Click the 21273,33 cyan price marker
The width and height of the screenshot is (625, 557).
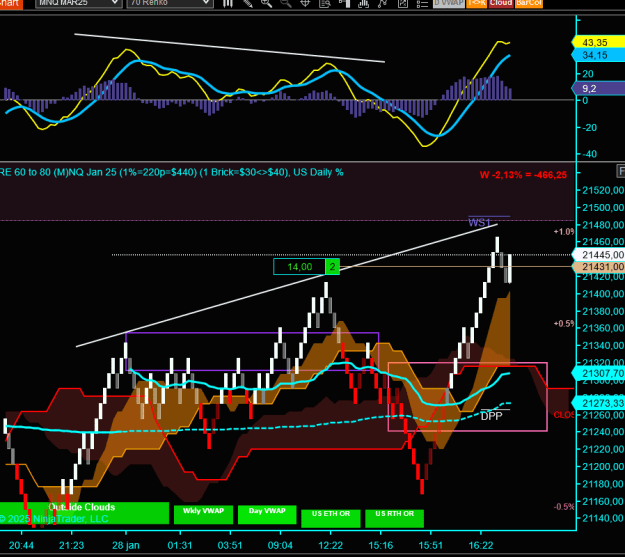[x=599, y=403]
